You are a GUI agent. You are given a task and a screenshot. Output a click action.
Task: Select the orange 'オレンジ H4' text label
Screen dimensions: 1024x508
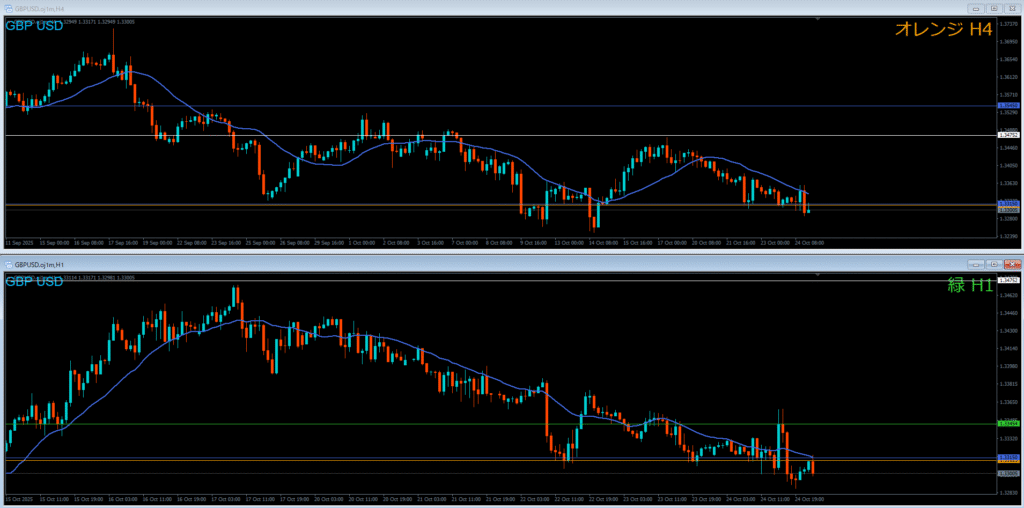coord(943,30)
